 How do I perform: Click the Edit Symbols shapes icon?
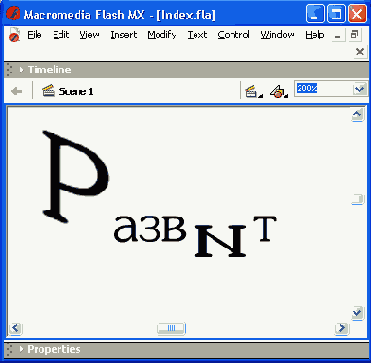click(279, 91)
